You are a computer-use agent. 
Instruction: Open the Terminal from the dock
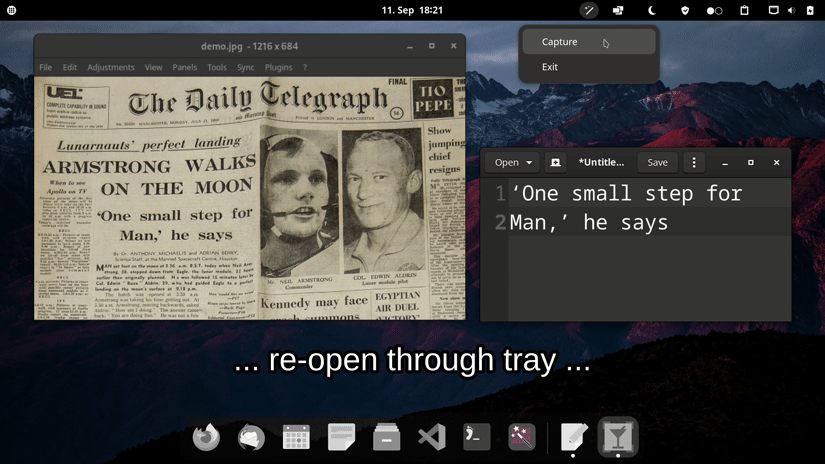[x=477, y=437]
